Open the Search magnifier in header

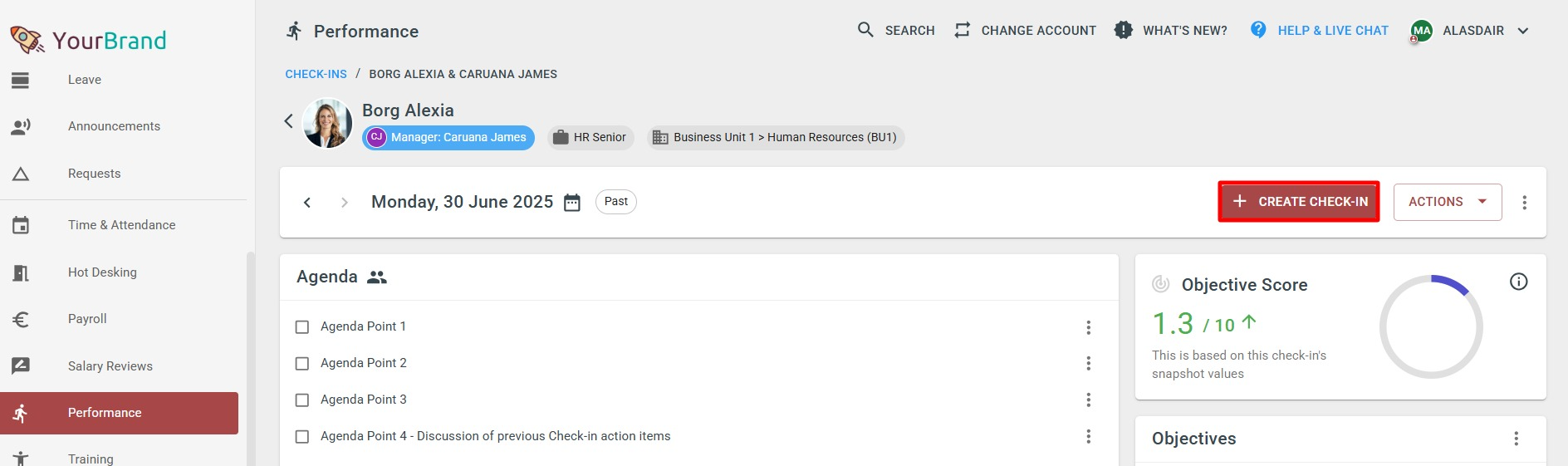click(x=865, y=30)
